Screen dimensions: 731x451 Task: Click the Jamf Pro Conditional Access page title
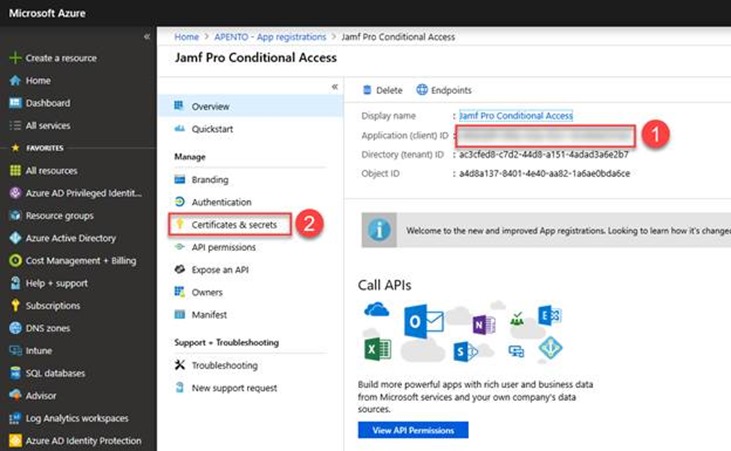[255, 57]
